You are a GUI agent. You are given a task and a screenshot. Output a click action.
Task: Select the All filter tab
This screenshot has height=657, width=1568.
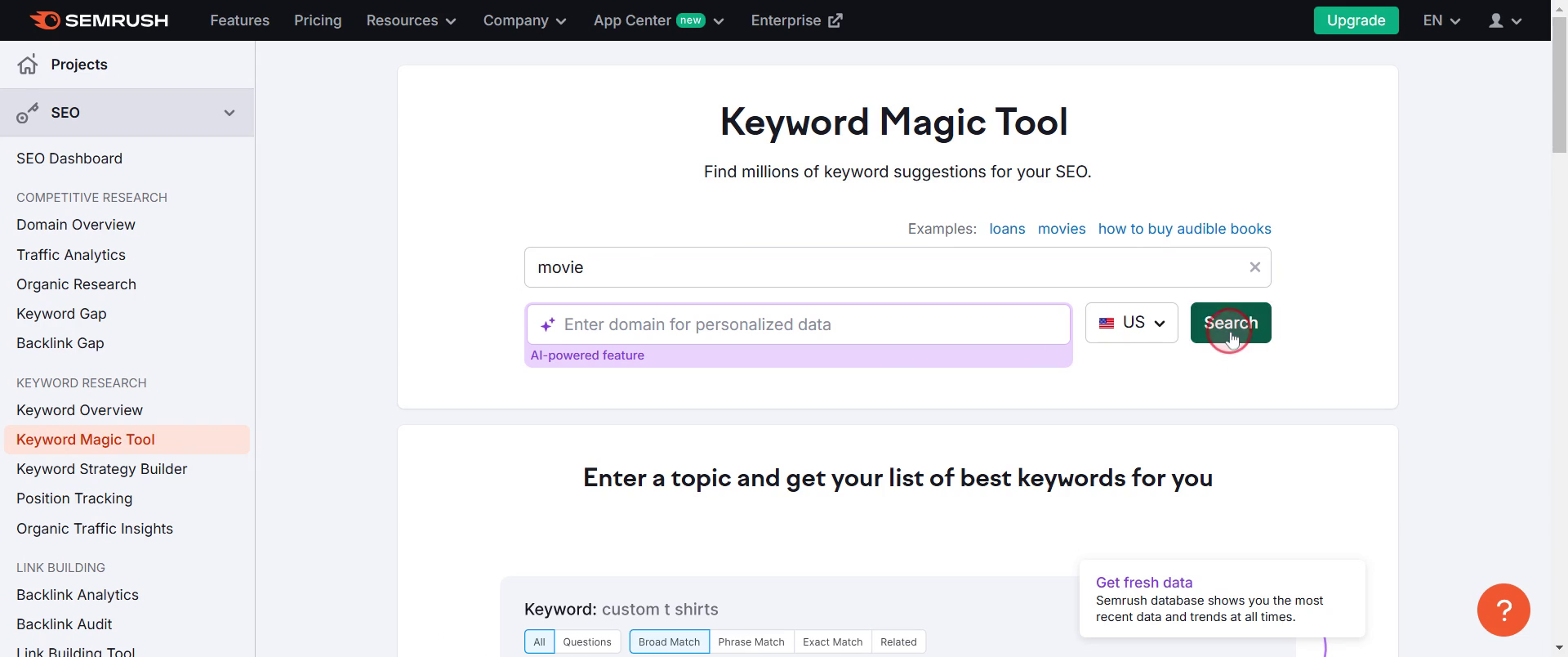tap(539, 642)
